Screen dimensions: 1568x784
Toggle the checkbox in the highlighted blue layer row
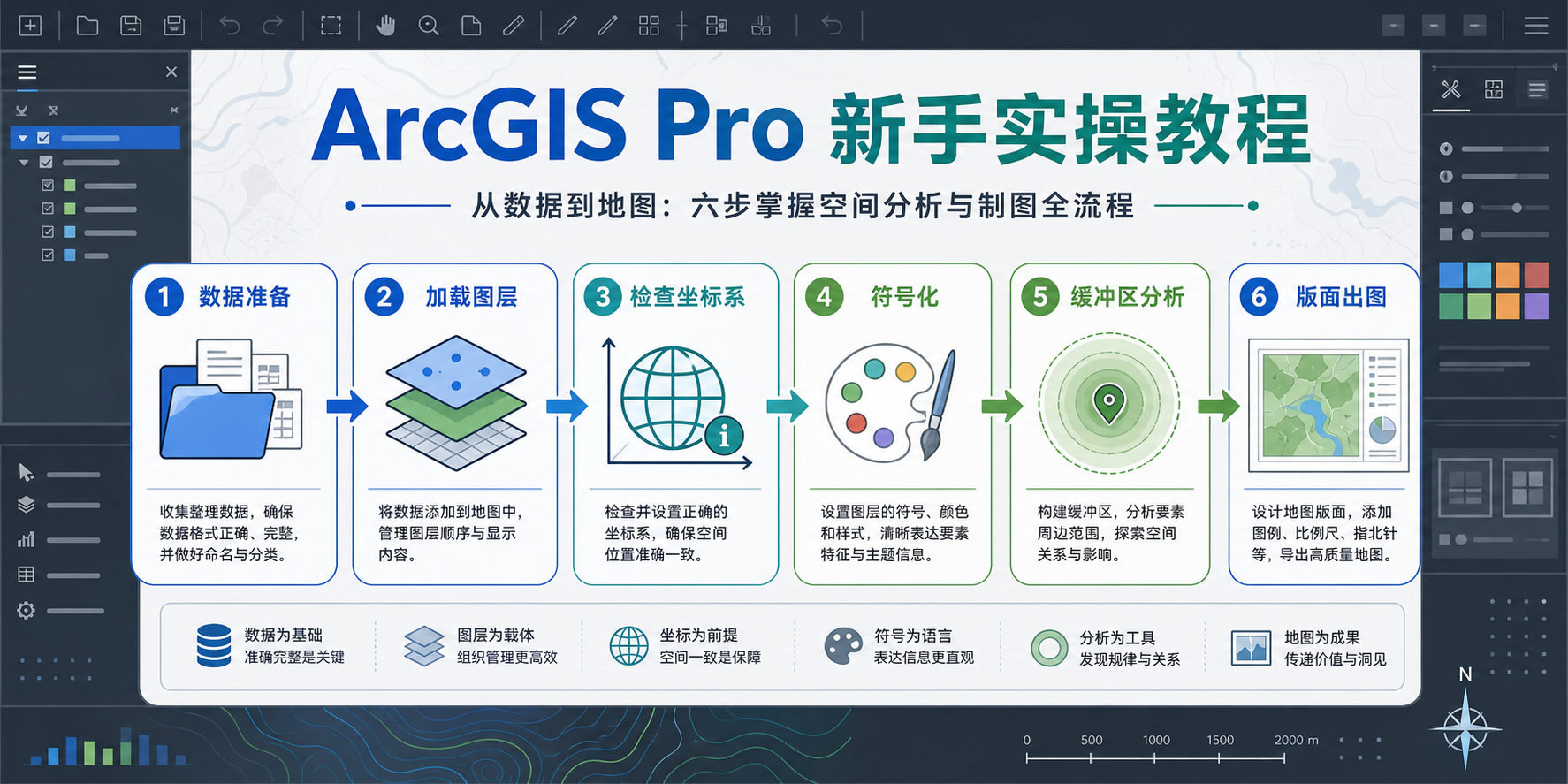click(x=43, y=138)
